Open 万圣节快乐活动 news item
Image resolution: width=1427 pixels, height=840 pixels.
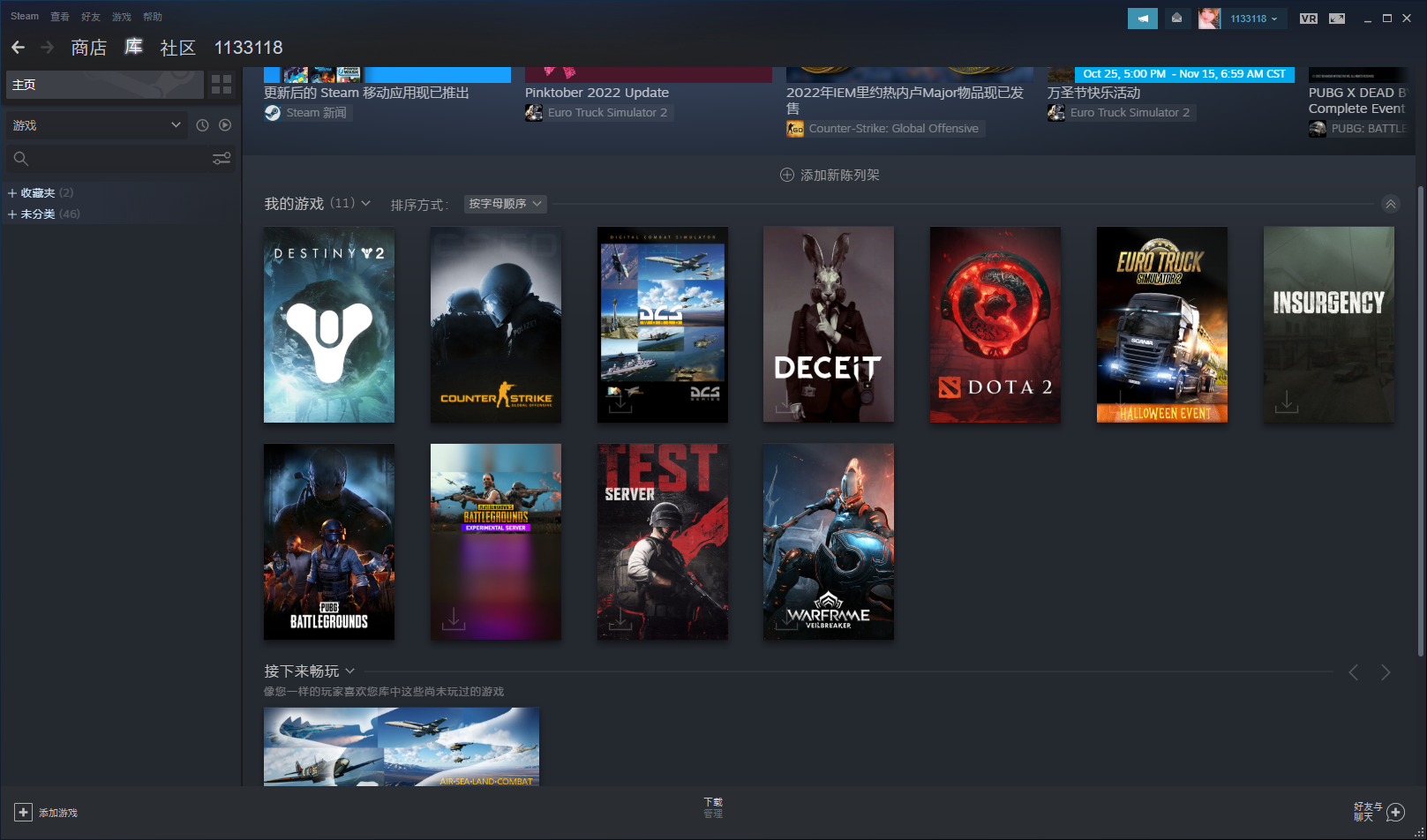click(1093, 93)
